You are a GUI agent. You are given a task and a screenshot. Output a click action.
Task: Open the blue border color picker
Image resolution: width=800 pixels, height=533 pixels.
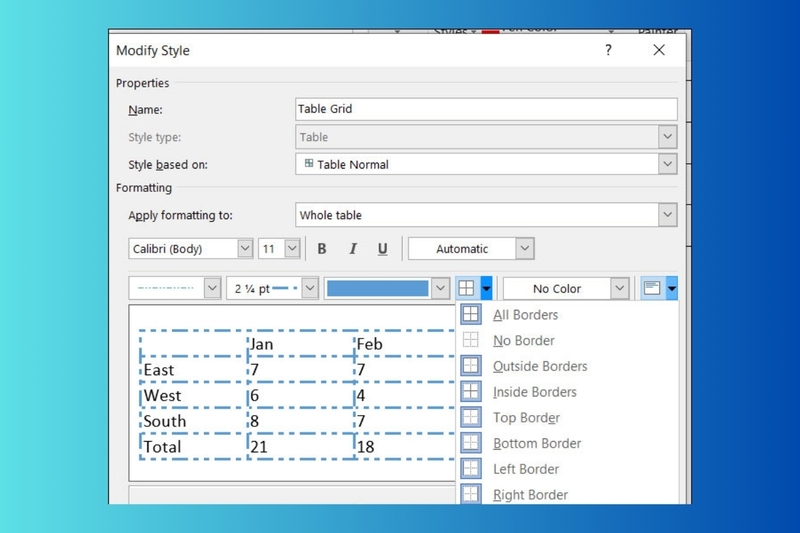click(440, 289)
